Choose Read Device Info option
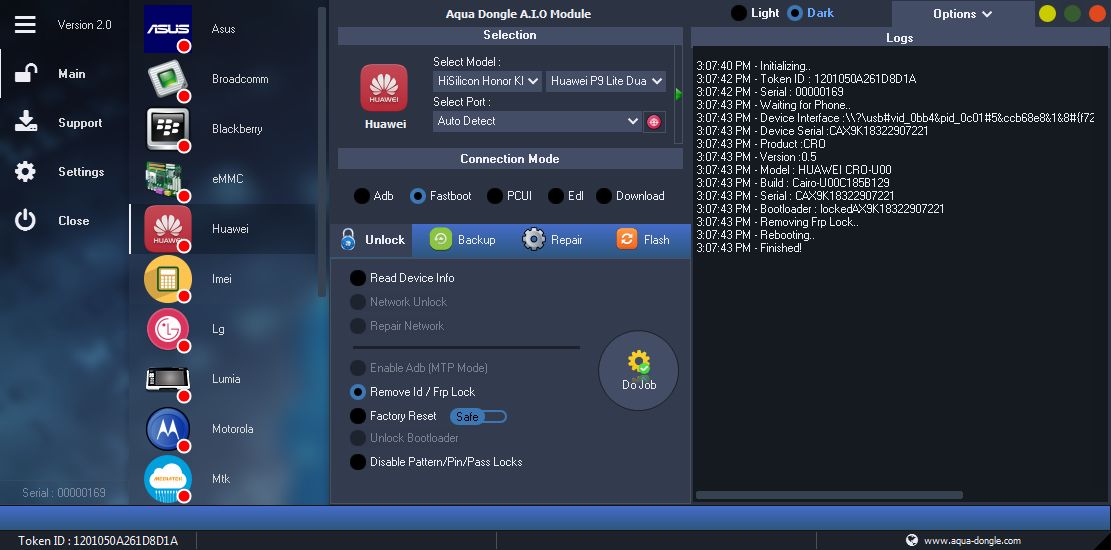Screen dimensions: 1111x550 (x=402, y=278)
